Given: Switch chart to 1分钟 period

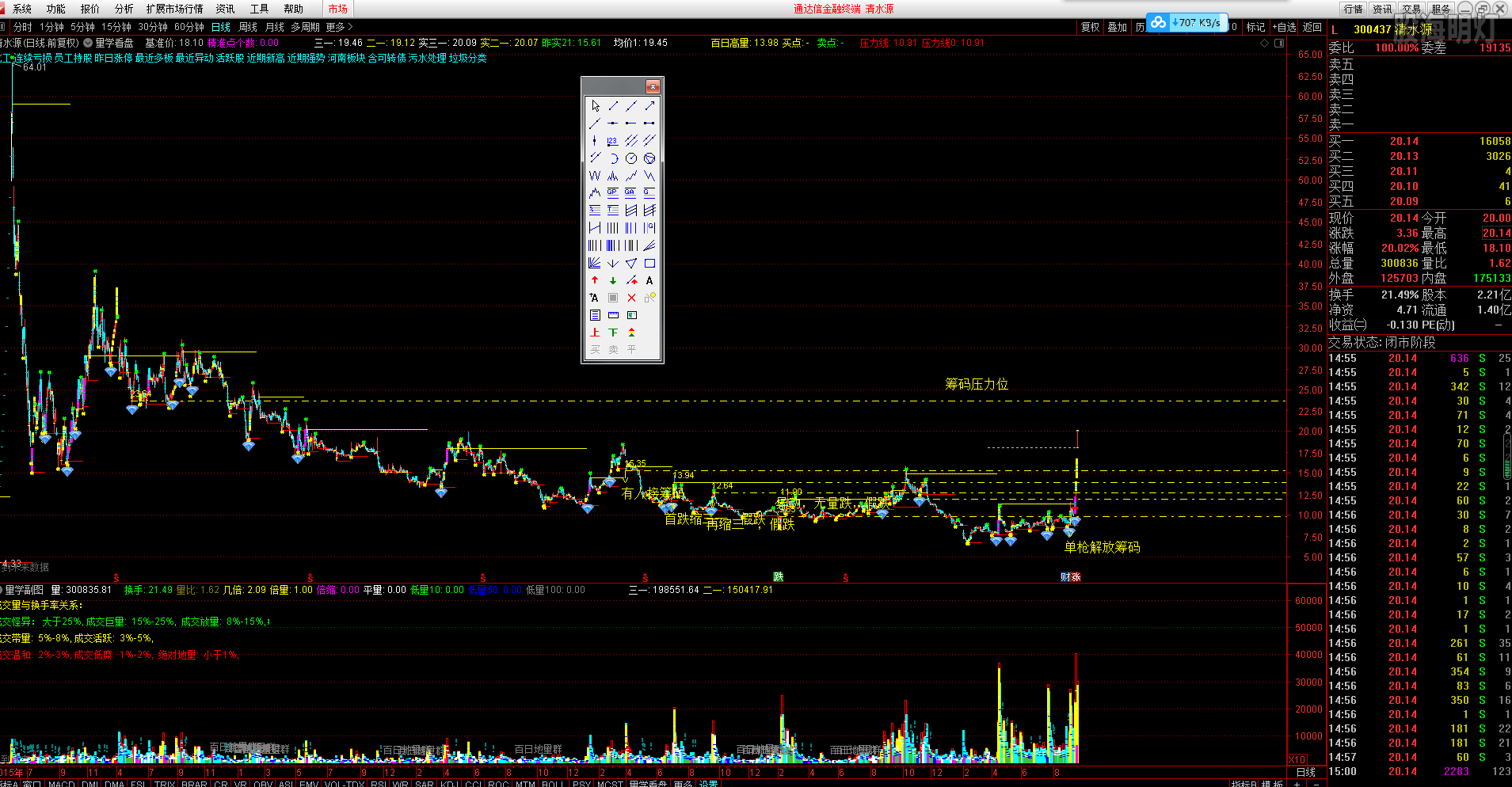Looking at the screenshot, I should point(52,27).
